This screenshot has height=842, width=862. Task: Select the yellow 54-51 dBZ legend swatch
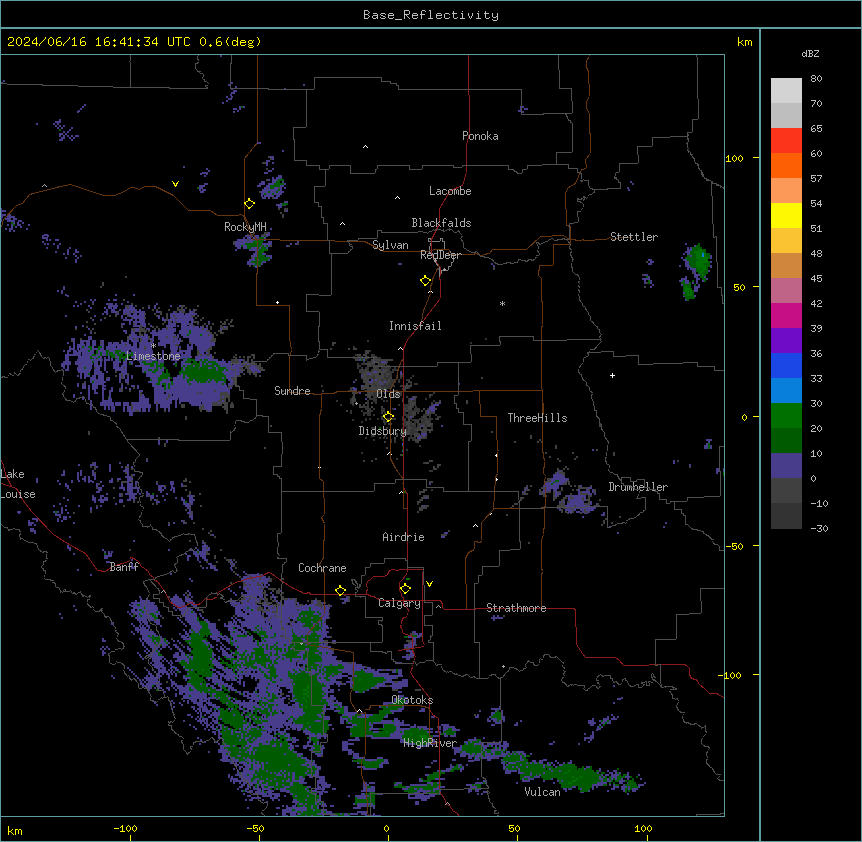[x=786, y=215]
